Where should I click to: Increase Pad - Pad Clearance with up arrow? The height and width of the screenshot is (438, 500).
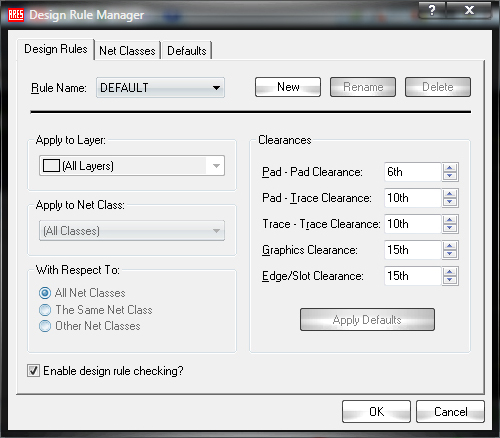tap(450, 168)
